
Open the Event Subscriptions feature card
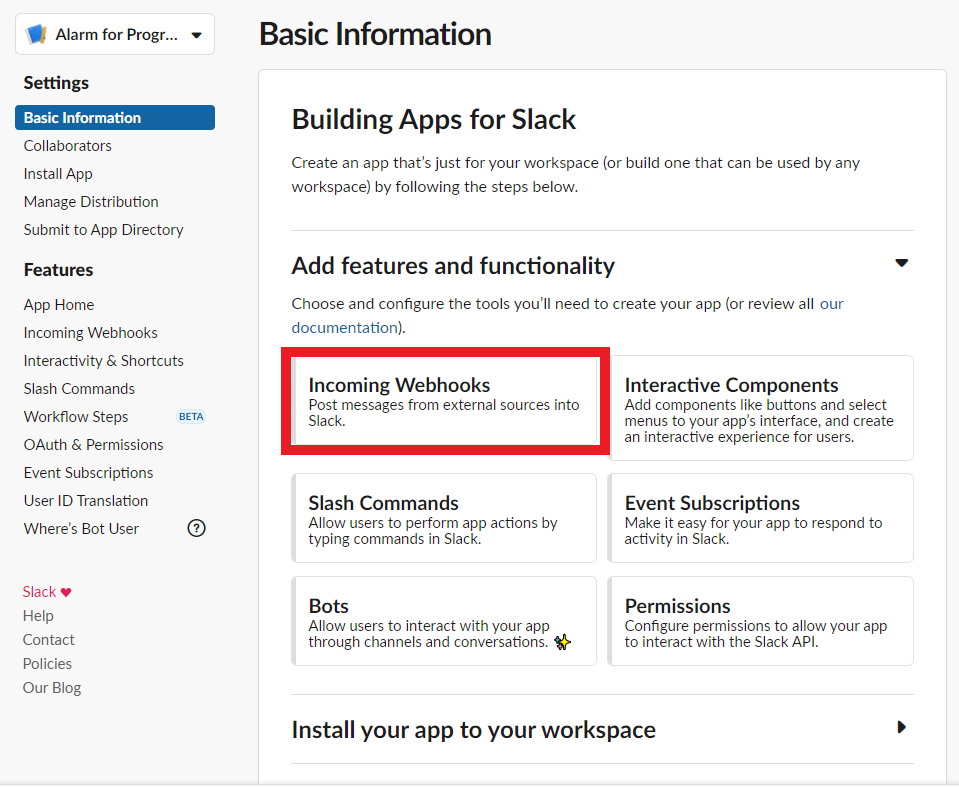pyautogui.click(x=761, y=518)
